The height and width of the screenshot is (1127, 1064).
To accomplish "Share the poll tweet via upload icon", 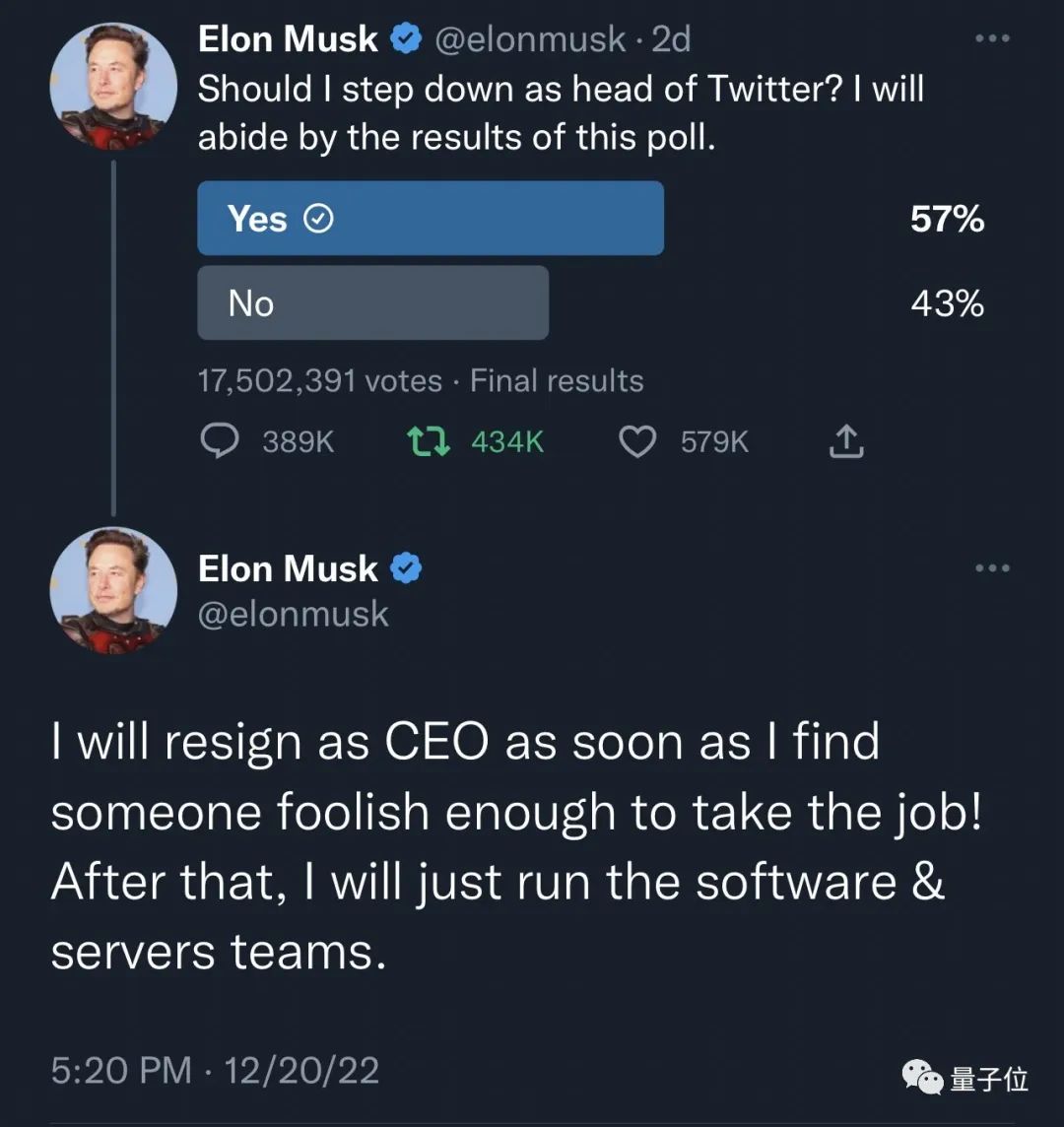I will tap(846, 441).
